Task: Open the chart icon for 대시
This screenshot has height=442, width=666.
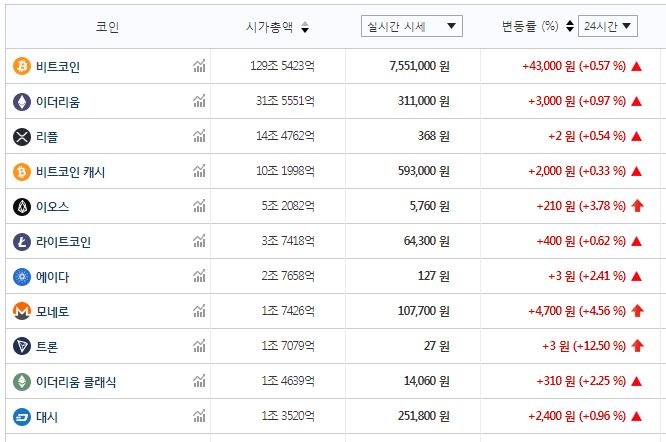Action: (200, 417)
